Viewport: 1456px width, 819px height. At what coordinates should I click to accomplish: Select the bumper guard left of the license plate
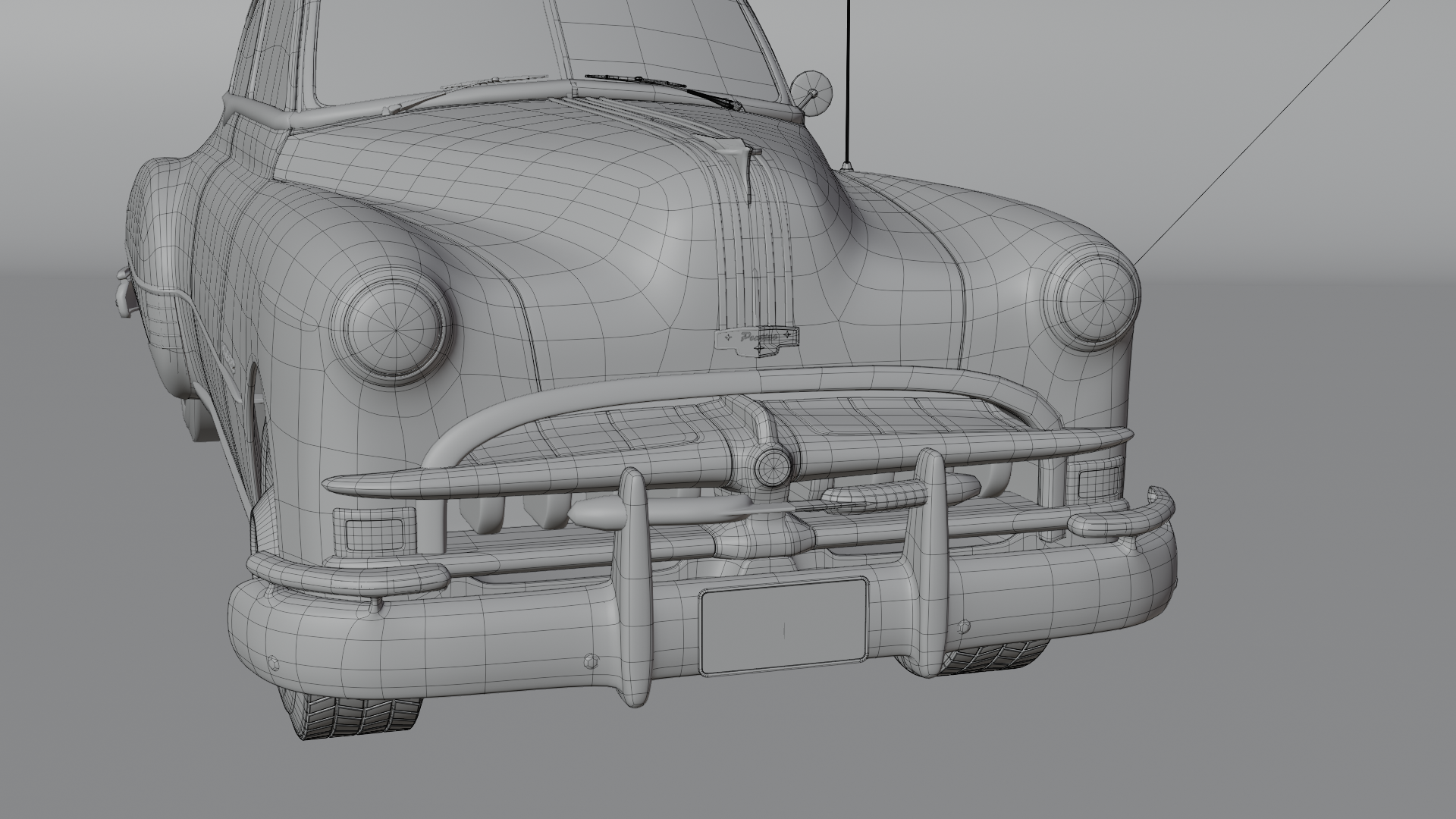coord(637,588)
